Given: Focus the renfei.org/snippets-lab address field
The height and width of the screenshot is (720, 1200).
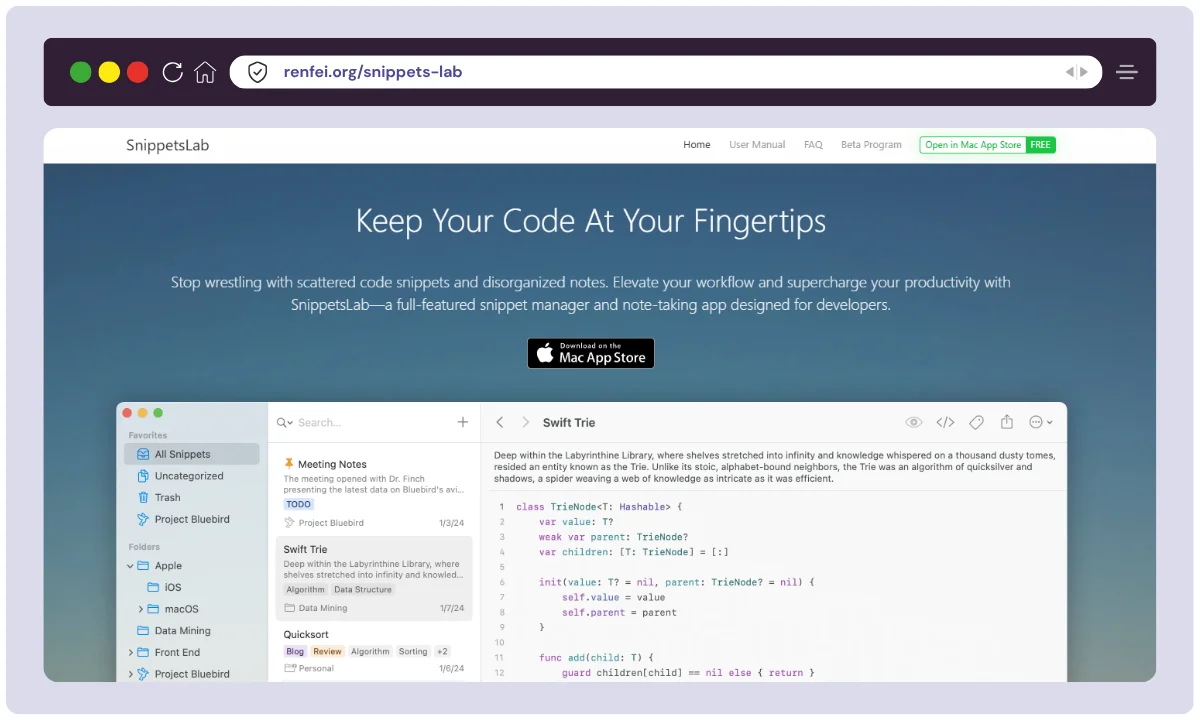Looking at the screenshot, I should [665, 72].
